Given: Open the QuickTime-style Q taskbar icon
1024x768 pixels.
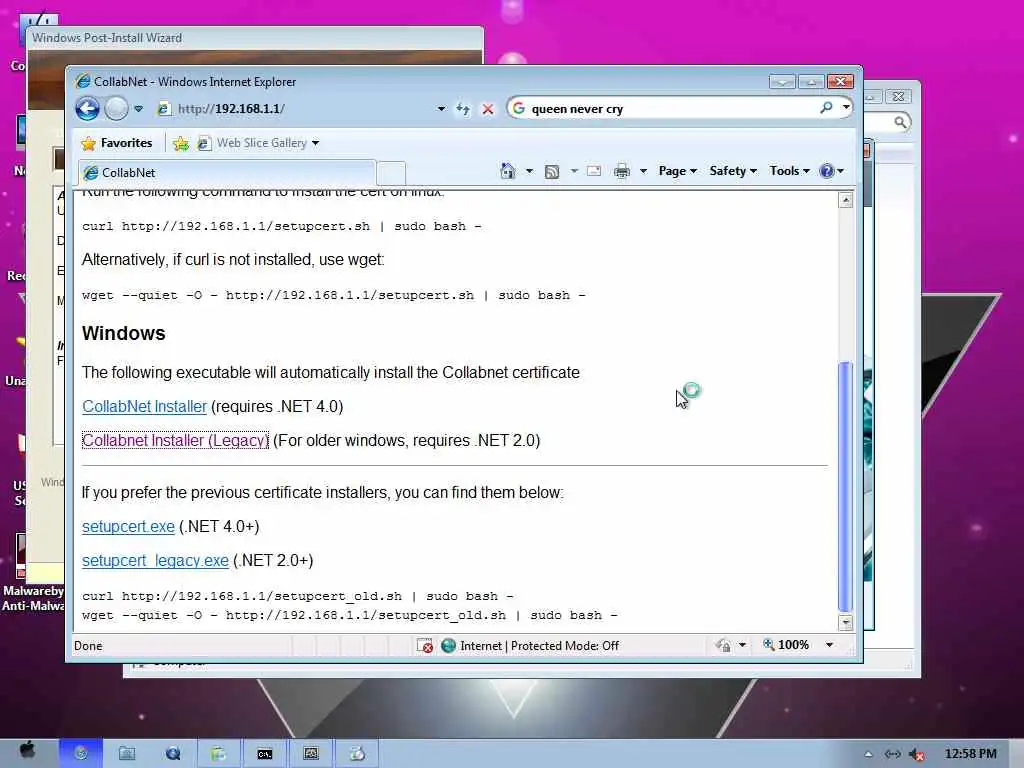Looking at the screenshot, I should coord(173,754).
